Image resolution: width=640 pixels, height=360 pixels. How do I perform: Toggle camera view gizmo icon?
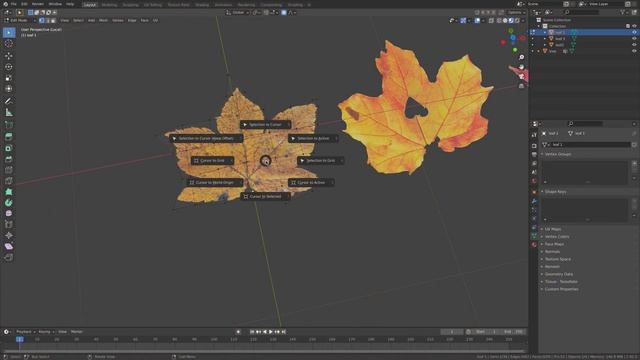[521, 76]
